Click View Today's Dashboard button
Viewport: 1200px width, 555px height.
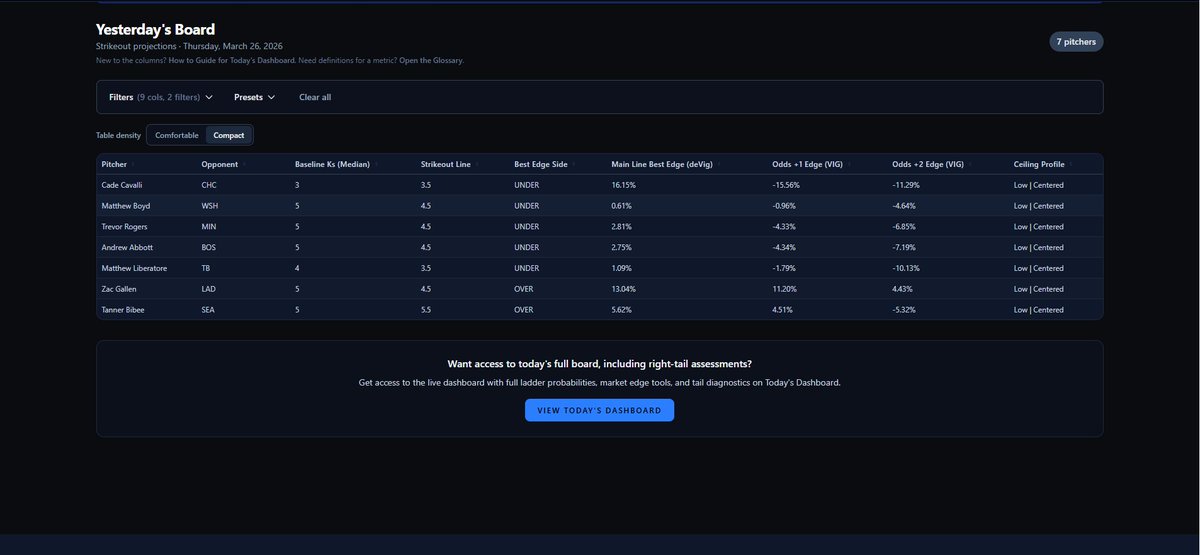click(x=599, y=410)
